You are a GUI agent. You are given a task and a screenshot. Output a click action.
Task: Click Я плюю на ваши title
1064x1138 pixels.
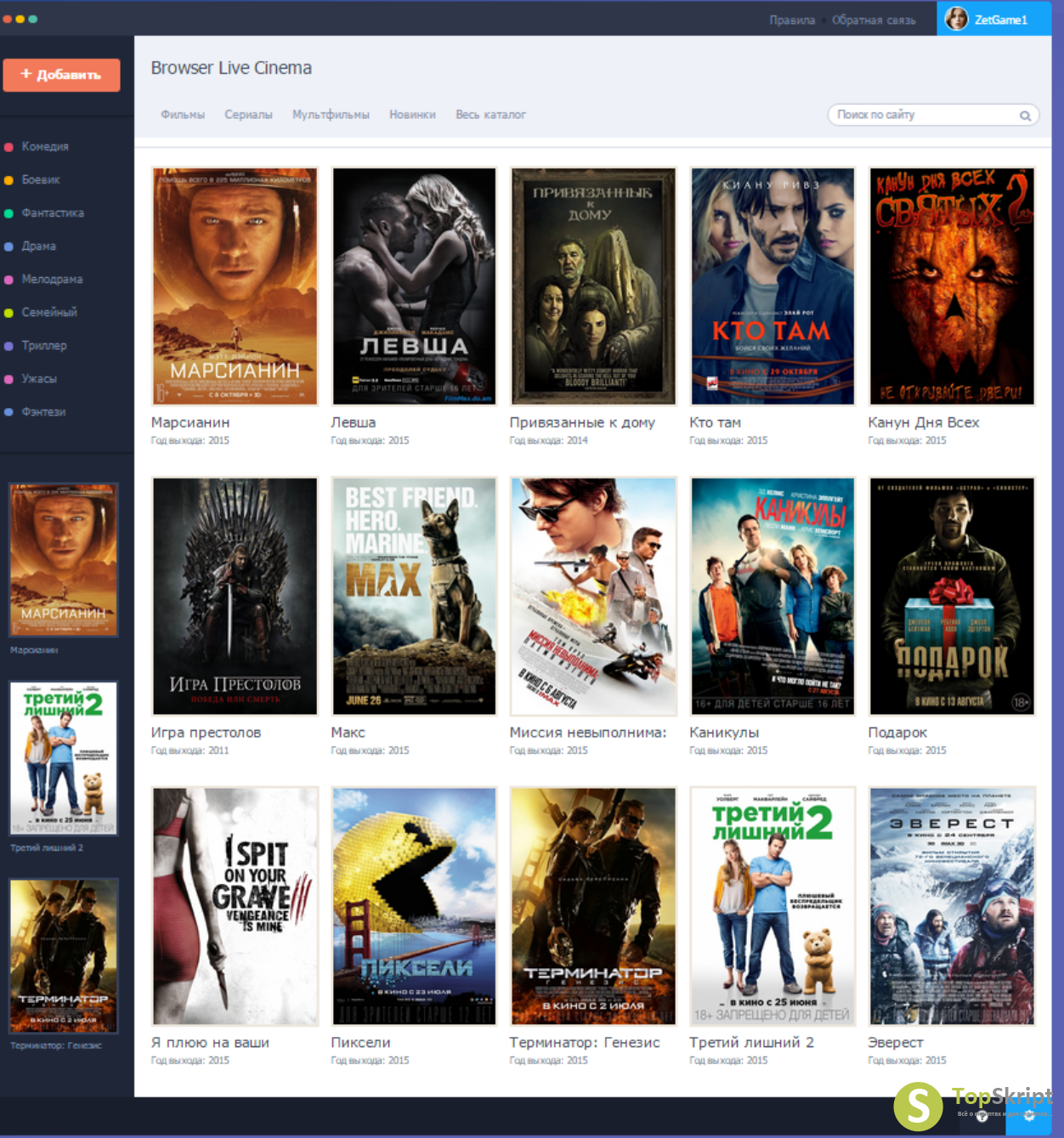pos(210,1043)
